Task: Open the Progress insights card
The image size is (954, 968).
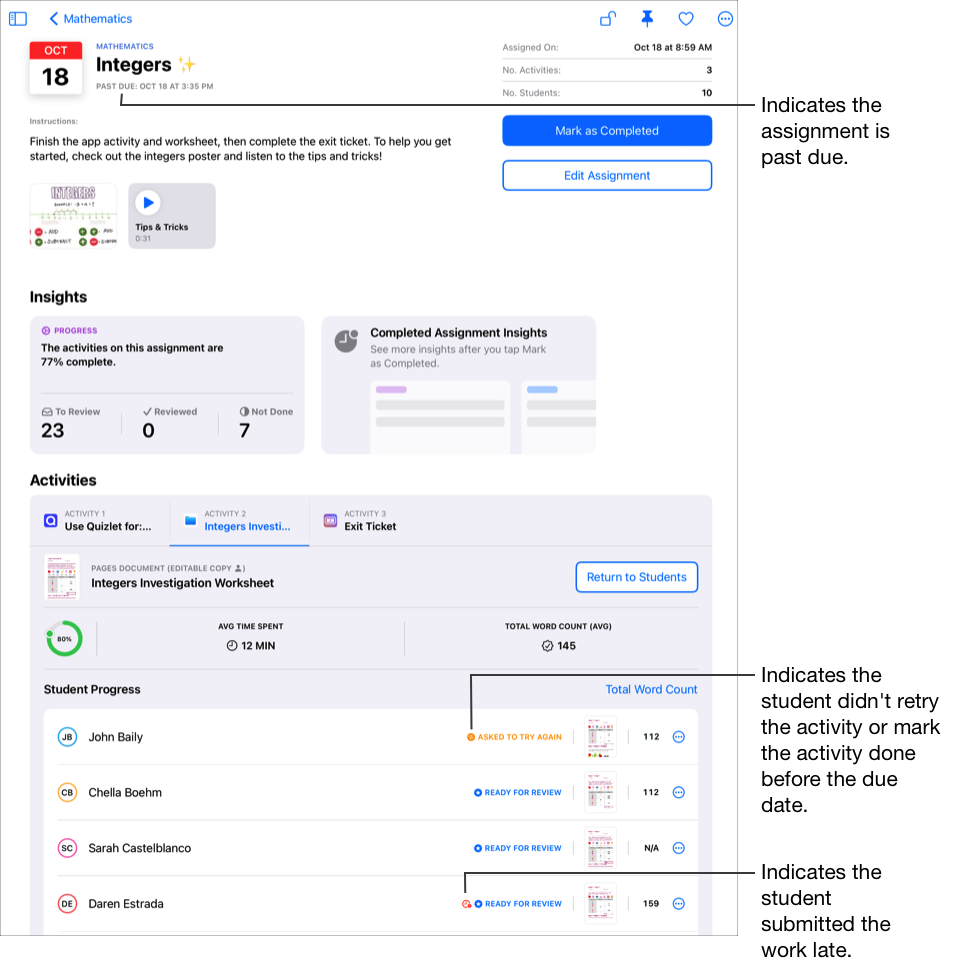Action: click(x=167, y=385)
